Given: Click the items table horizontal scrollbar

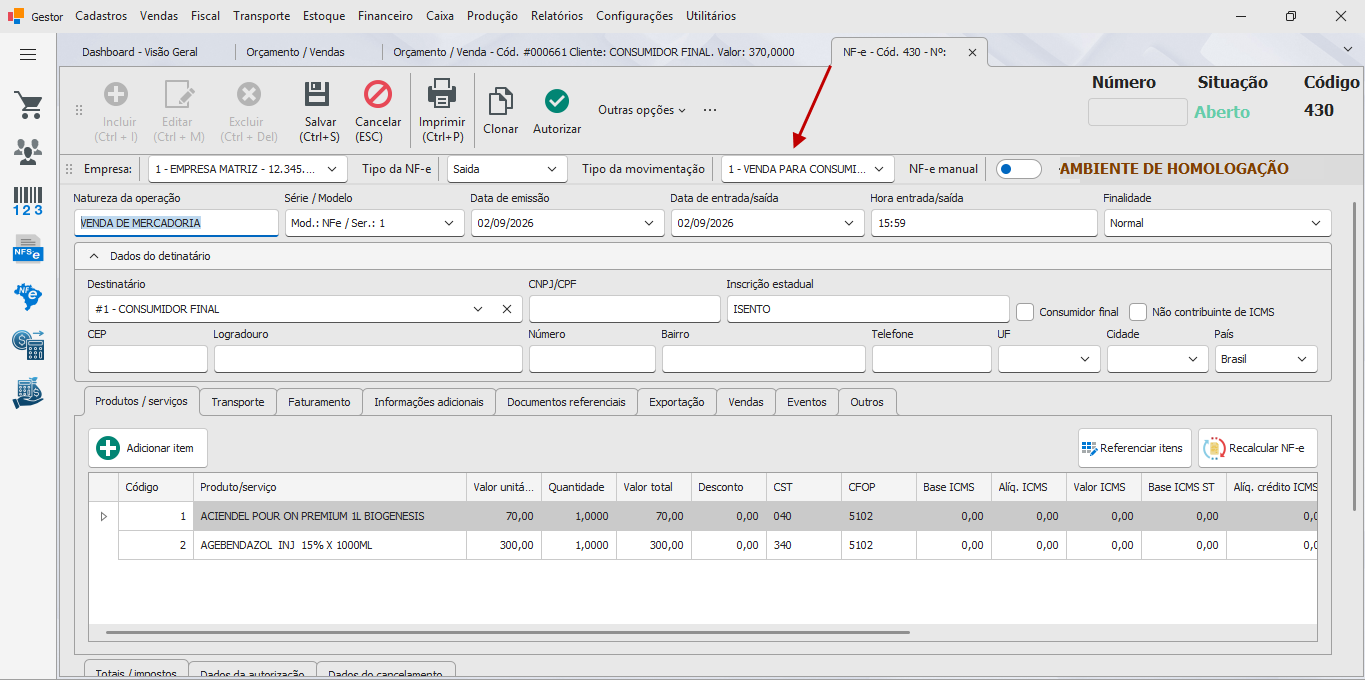Looking at the screenshot, I should (507, 632).
